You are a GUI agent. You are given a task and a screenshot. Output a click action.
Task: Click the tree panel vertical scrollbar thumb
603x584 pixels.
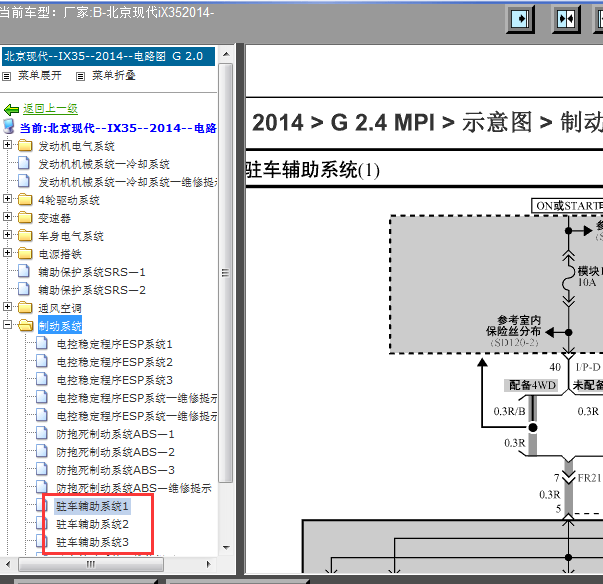(x=226, y=273)
